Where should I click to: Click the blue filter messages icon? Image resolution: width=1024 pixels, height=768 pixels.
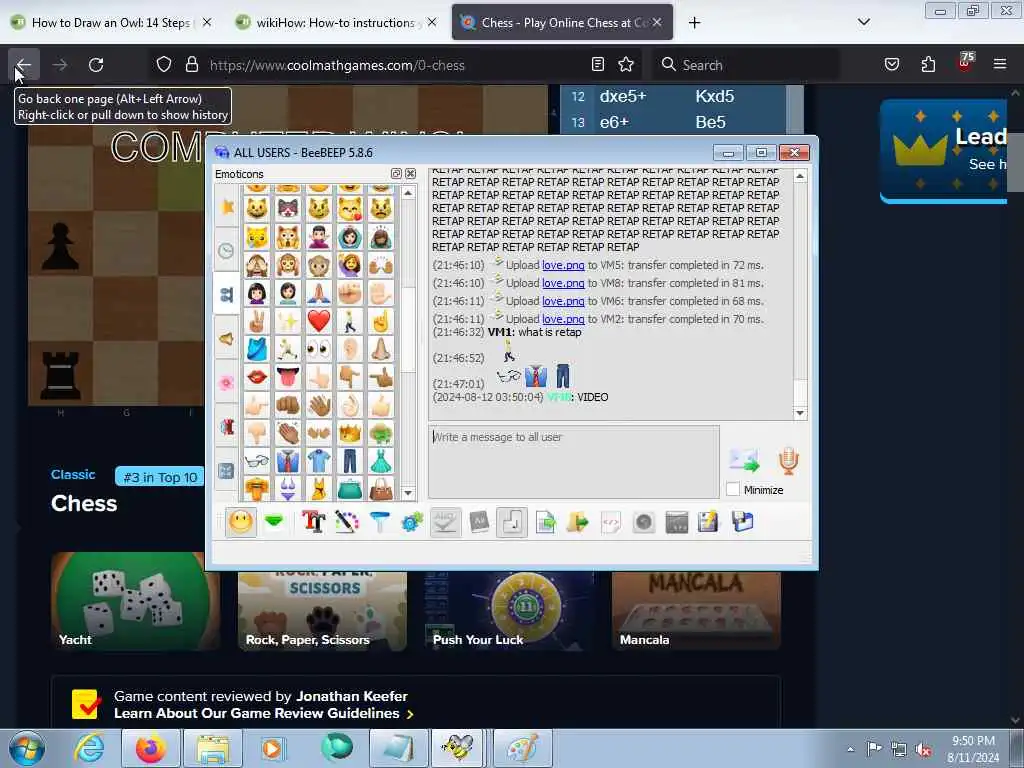[x=379, y=522]
